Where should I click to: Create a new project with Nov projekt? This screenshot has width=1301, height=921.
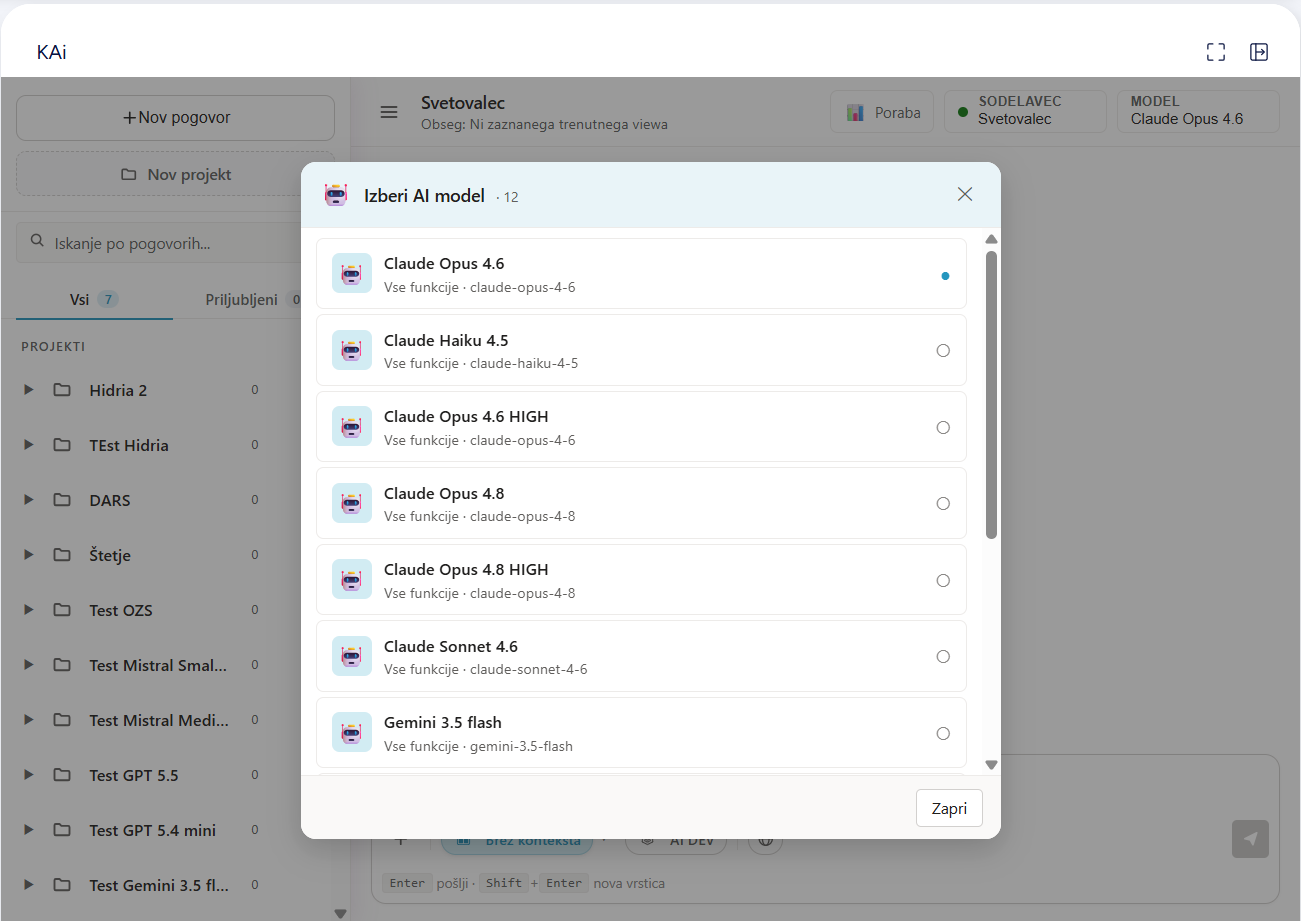[x=176, y=174]
